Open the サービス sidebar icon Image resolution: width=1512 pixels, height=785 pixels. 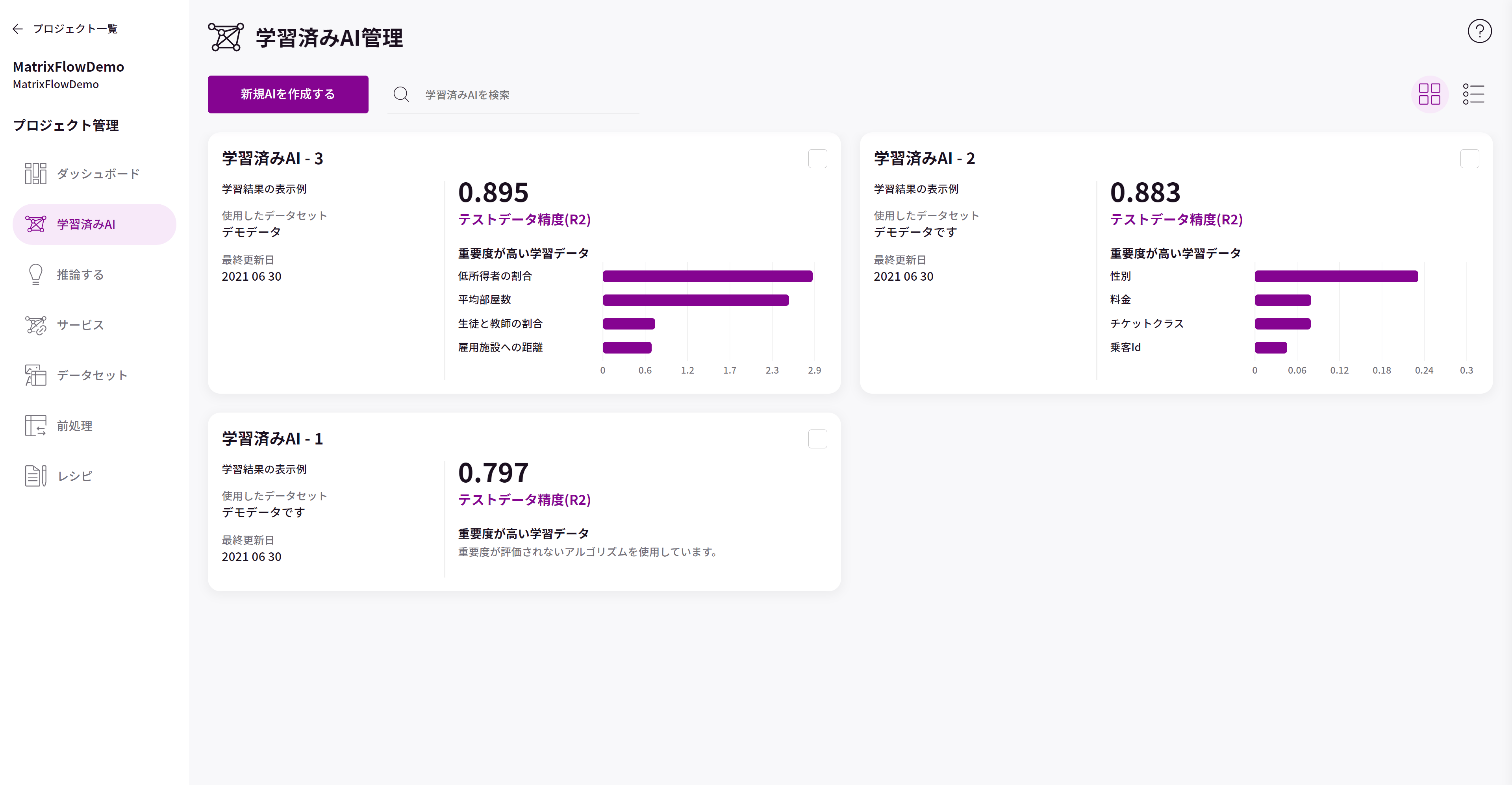tap(36, 325)
